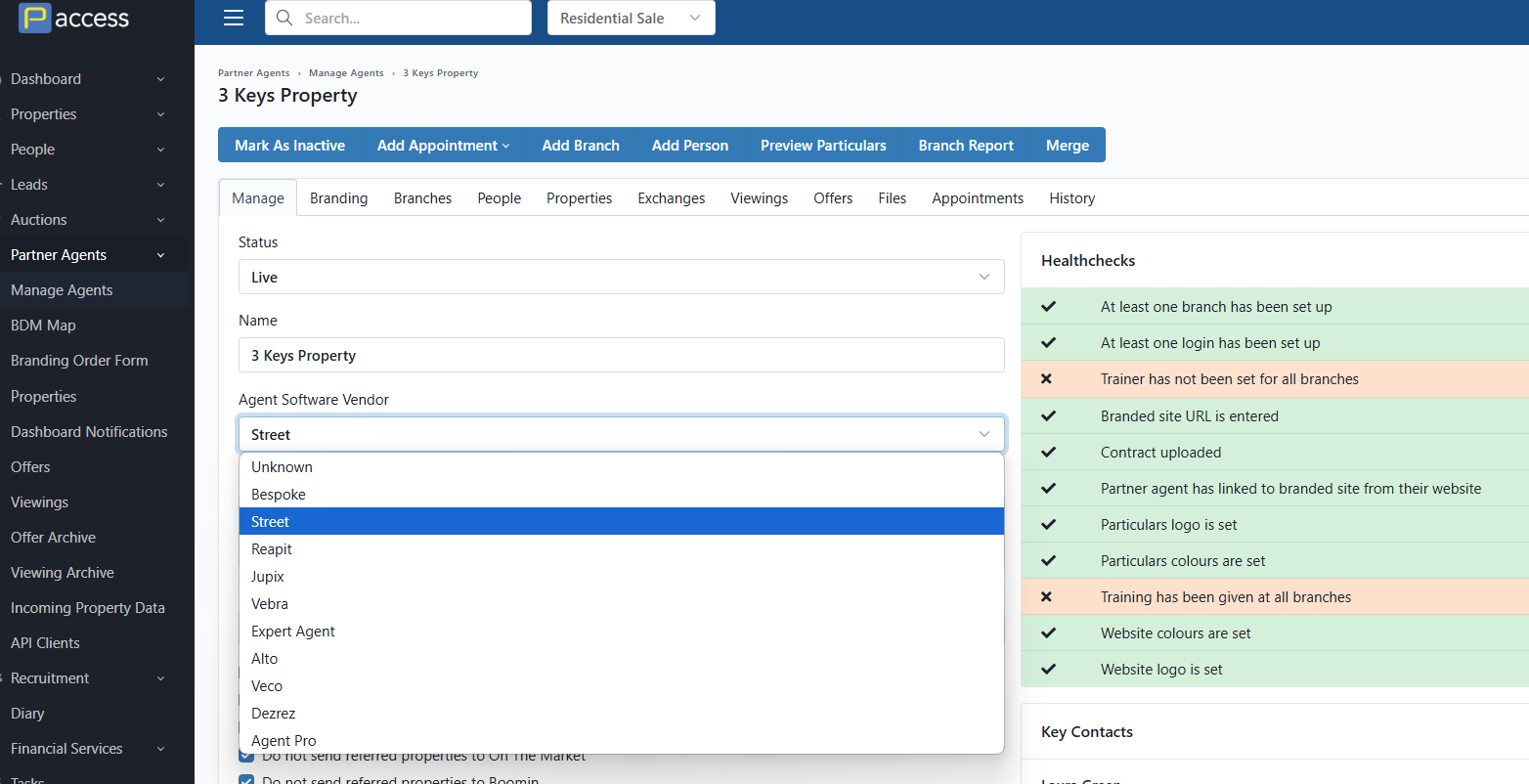Image resolution: width=1529 pixels, height=784 pixels.
Task: Switch to the Branding tab
Action: pos(339,197)
